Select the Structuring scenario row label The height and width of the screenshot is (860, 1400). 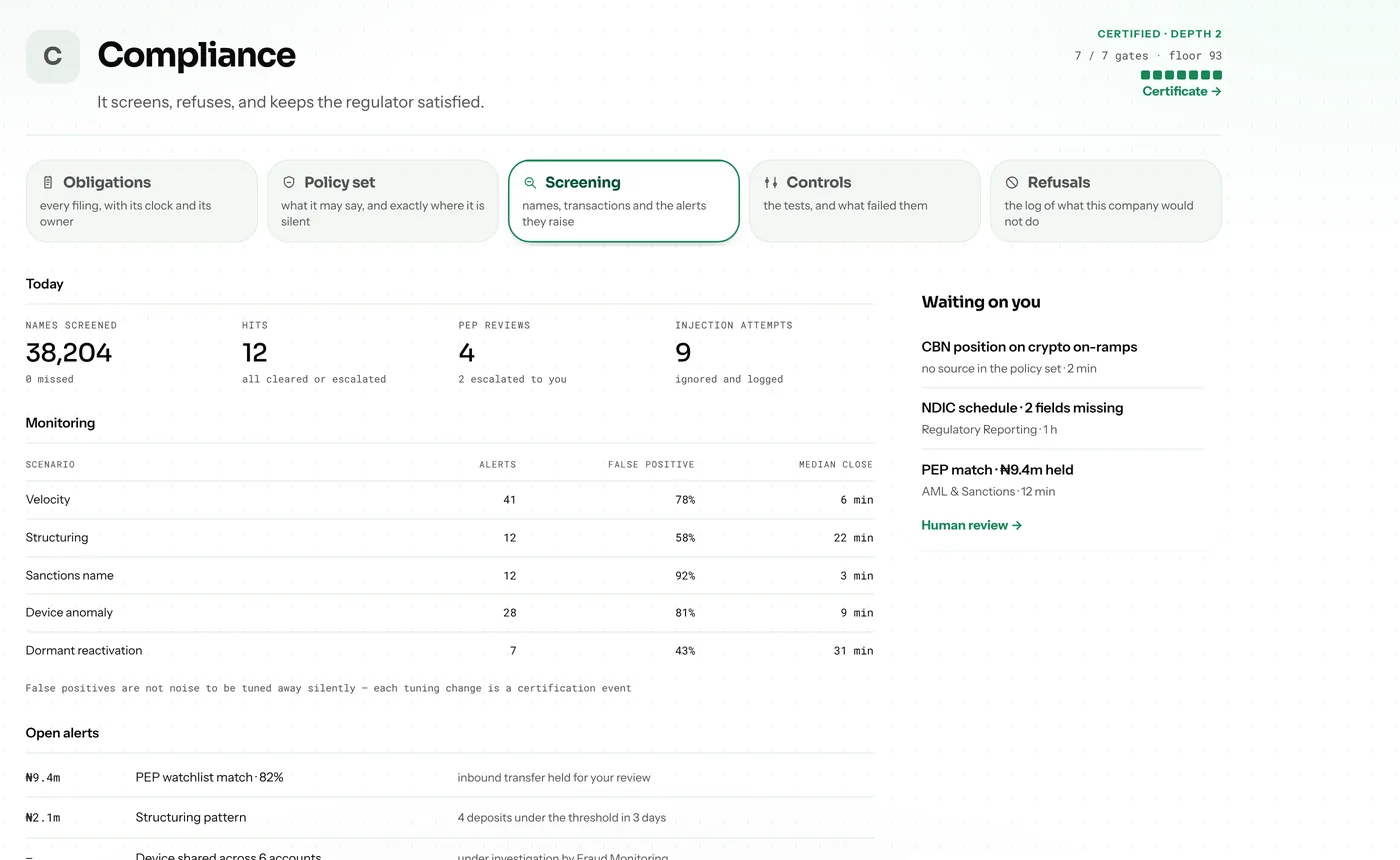click(x=57, y=538)
